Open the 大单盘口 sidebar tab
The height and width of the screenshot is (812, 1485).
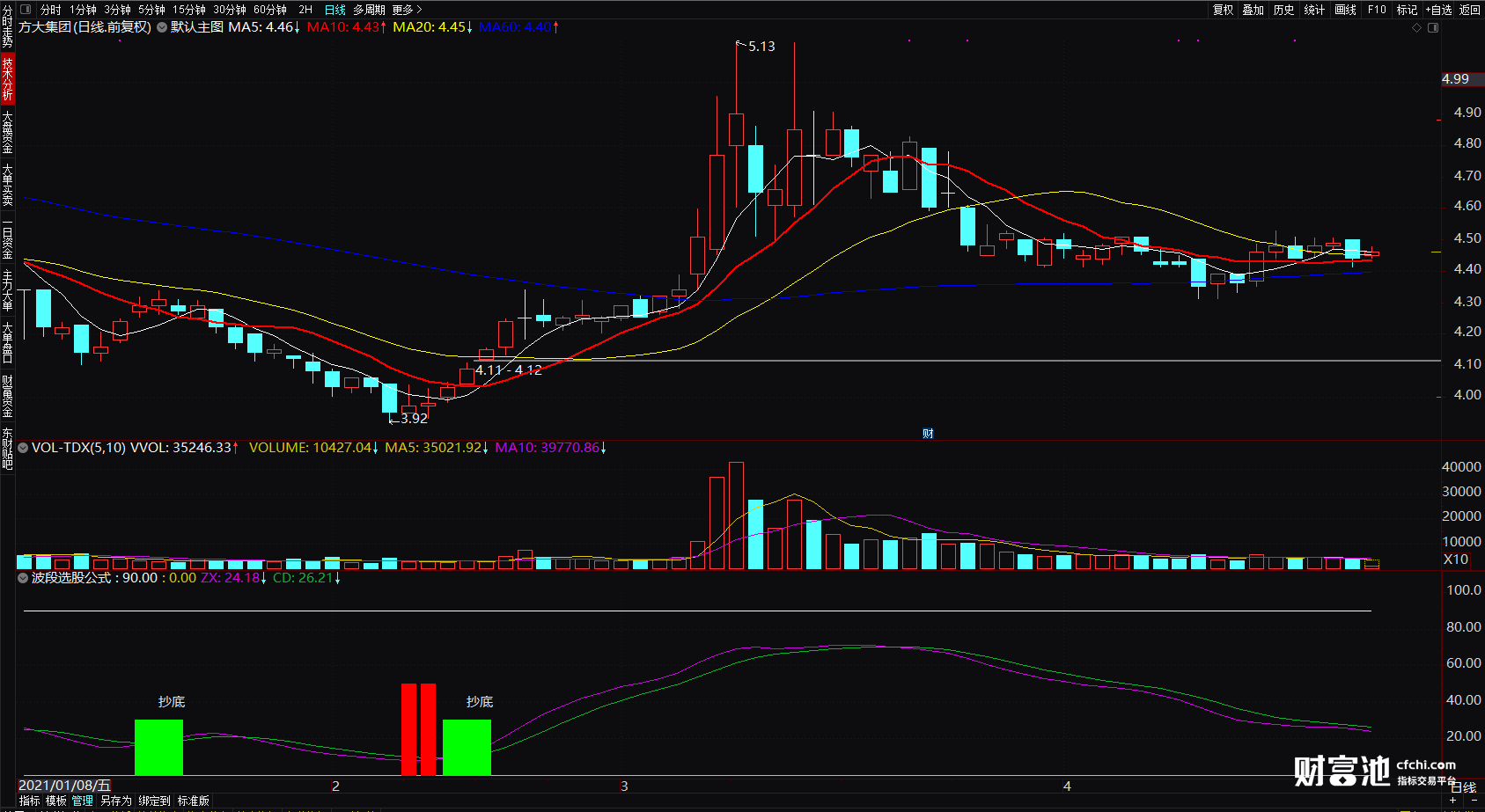7,342
